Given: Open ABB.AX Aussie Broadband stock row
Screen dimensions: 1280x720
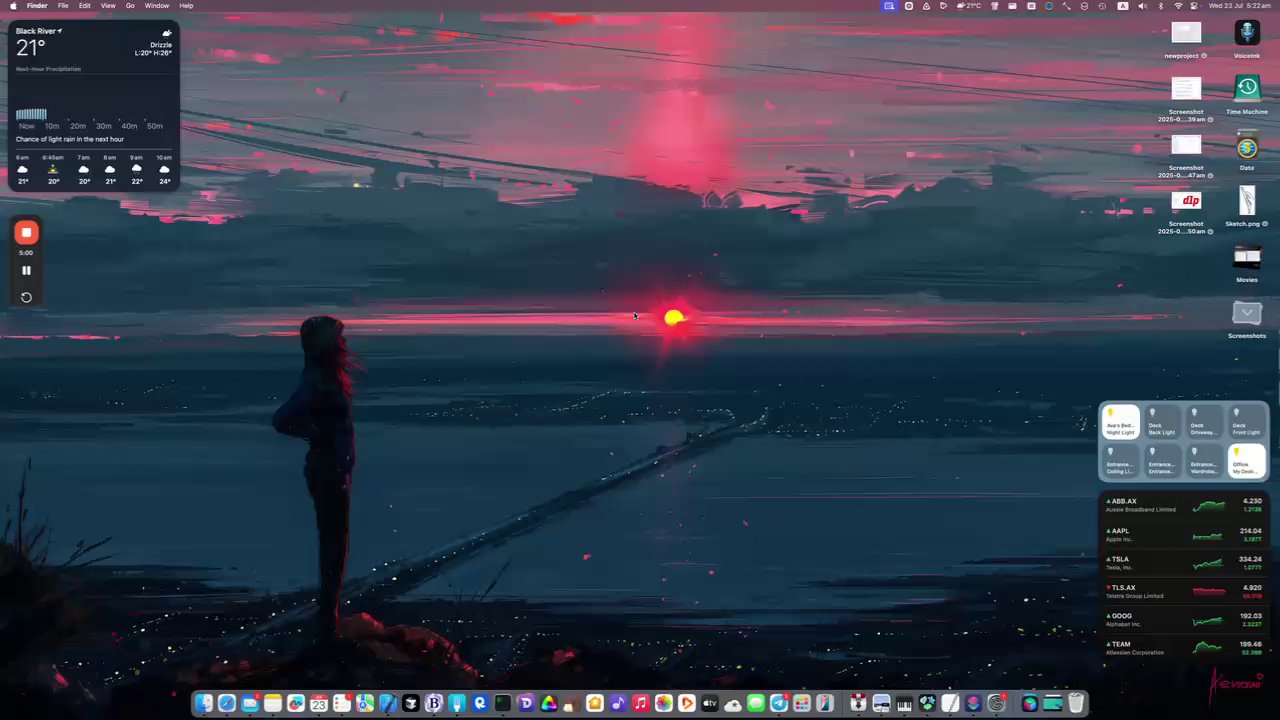Looking at the screenshot, I should pos(1184,505).
